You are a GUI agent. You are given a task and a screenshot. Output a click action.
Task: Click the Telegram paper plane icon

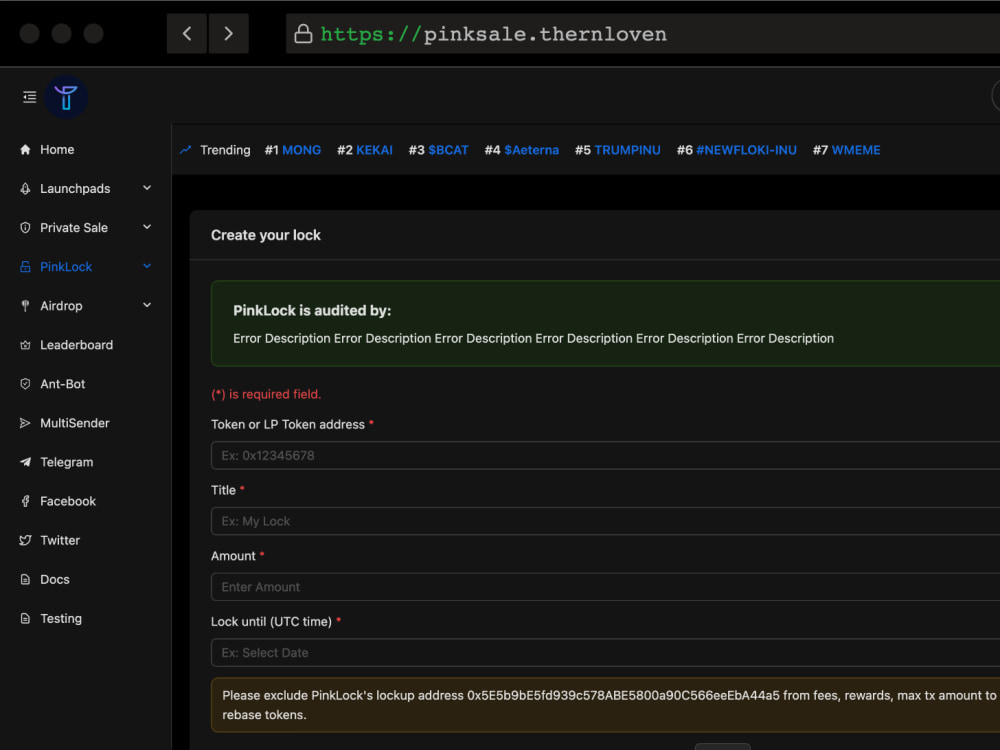[26, 462]
